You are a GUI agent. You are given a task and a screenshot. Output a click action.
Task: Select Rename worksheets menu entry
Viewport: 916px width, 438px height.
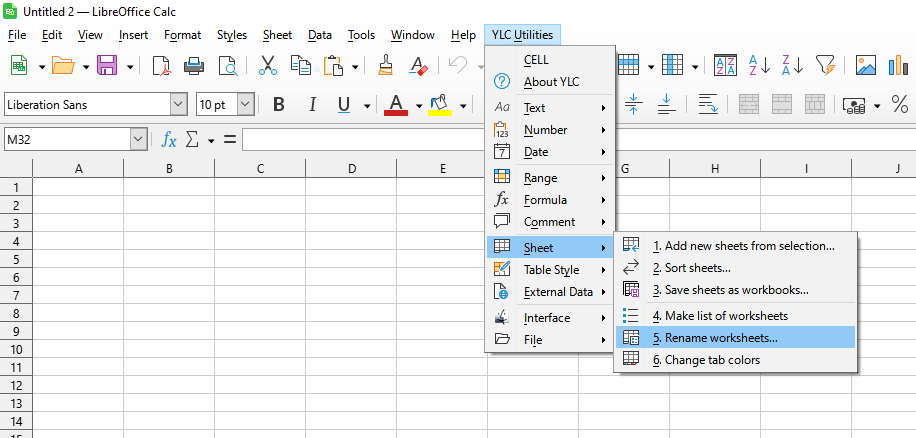click(x=714, y=338)
